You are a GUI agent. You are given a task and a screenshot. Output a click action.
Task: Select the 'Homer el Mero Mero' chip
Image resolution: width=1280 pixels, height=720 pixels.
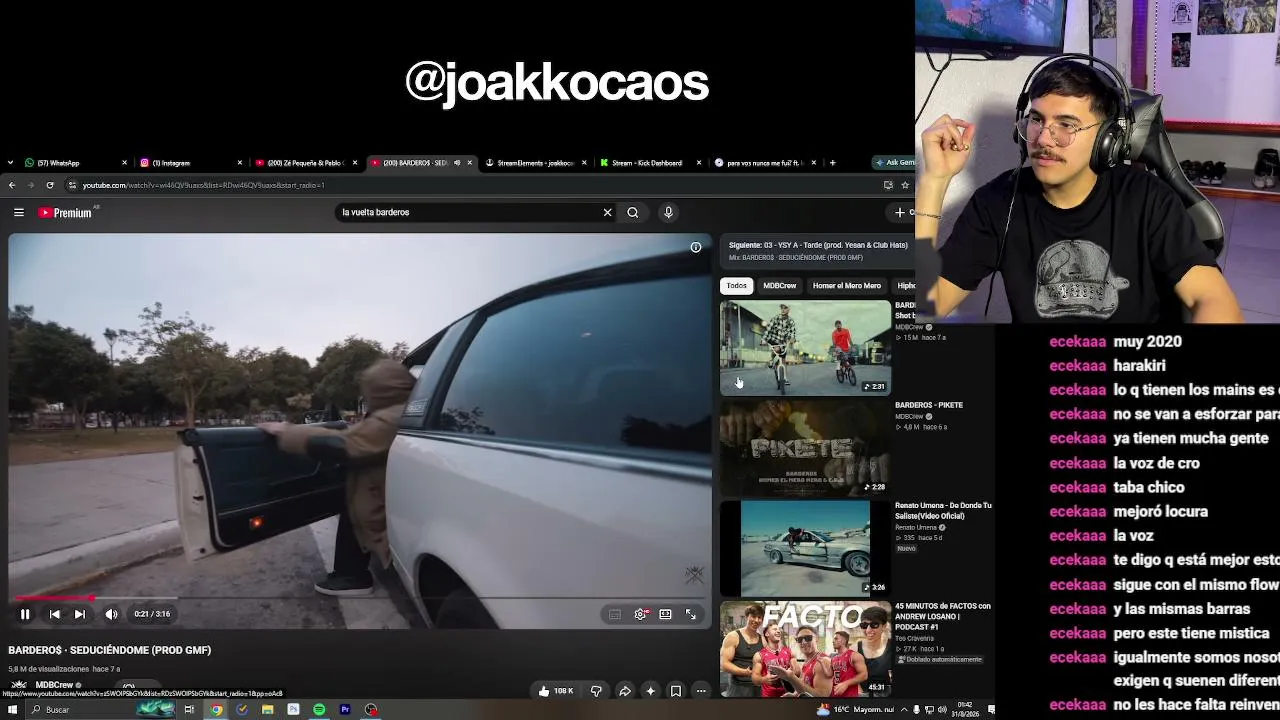(847, 286)
